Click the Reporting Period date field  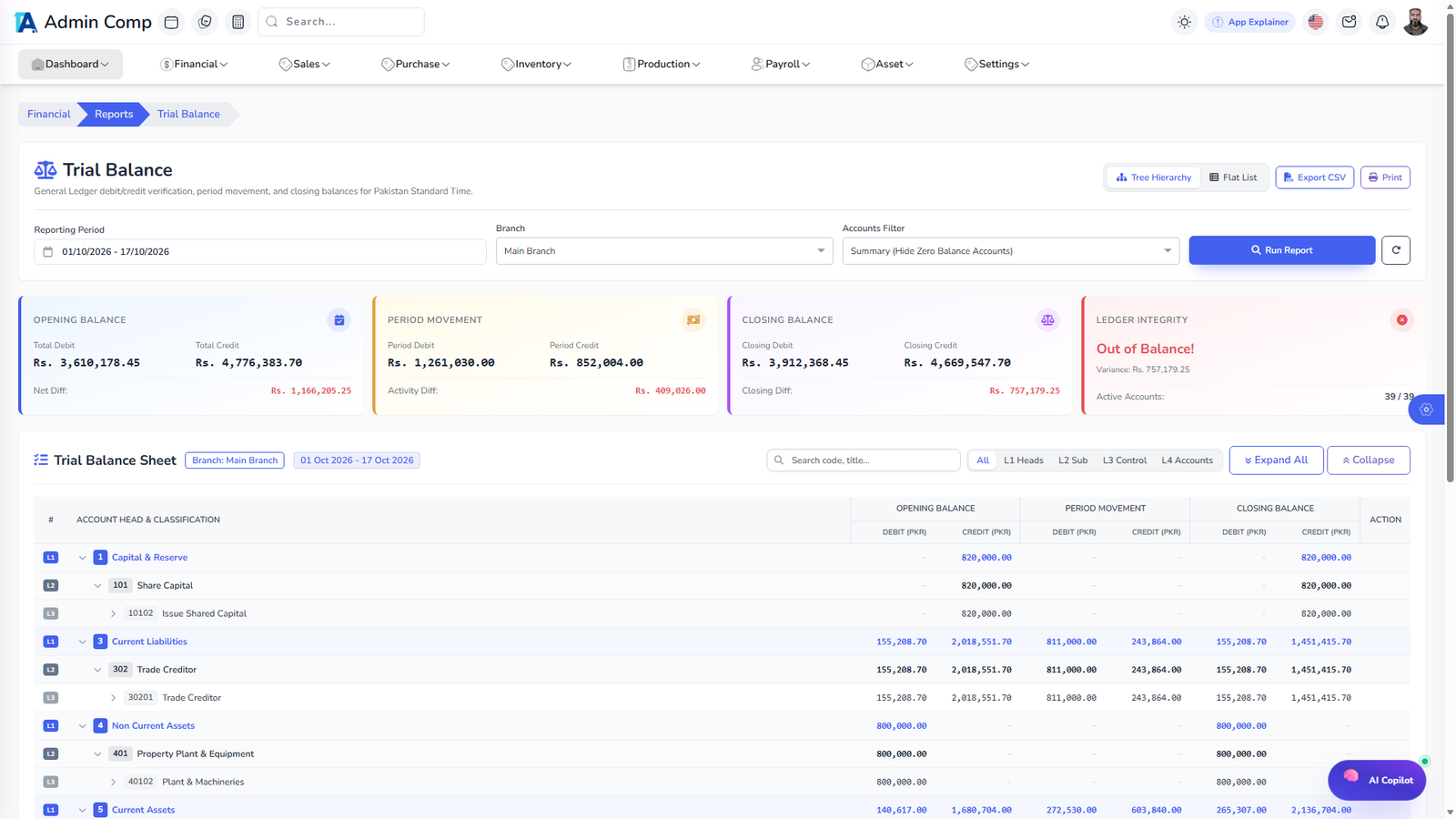point(259,252)
